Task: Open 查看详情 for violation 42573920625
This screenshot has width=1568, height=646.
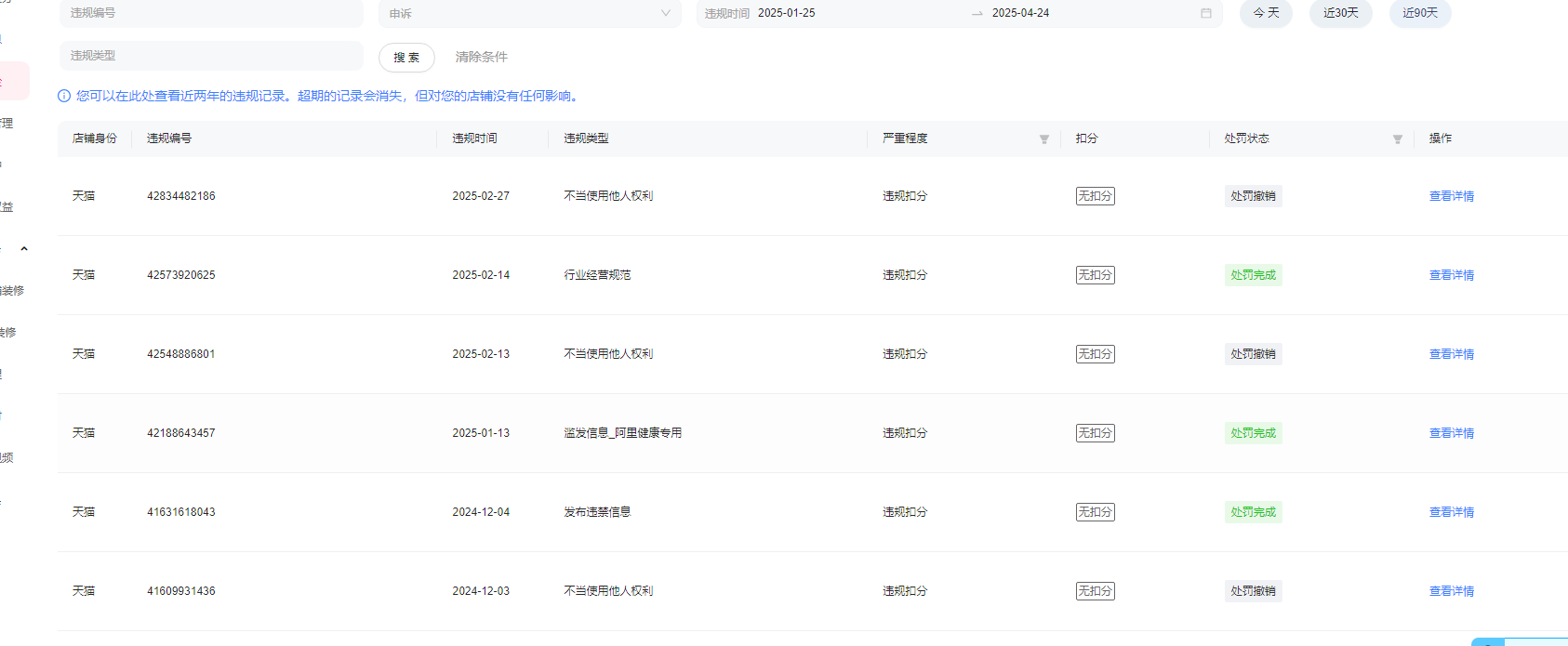Action: (1451, 275)
